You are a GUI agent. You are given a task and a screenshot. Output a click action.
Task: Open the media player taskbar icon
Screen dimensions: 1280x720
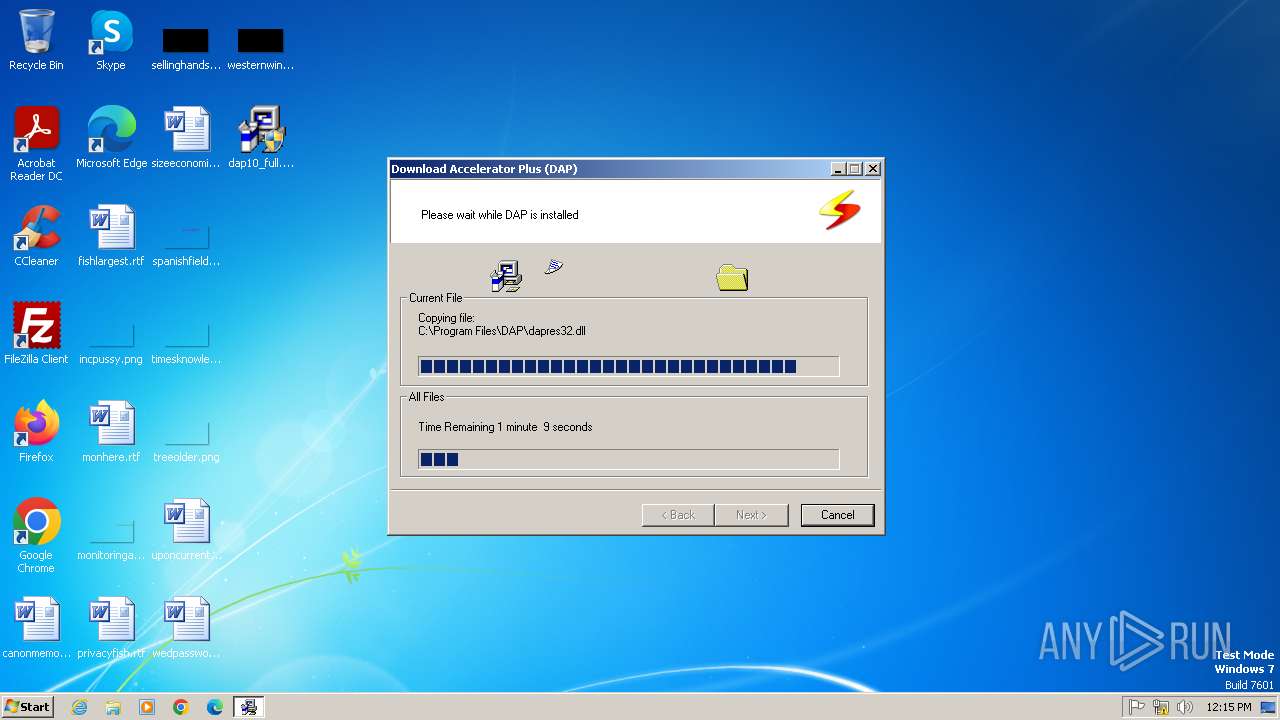click(x=147, y=707)
